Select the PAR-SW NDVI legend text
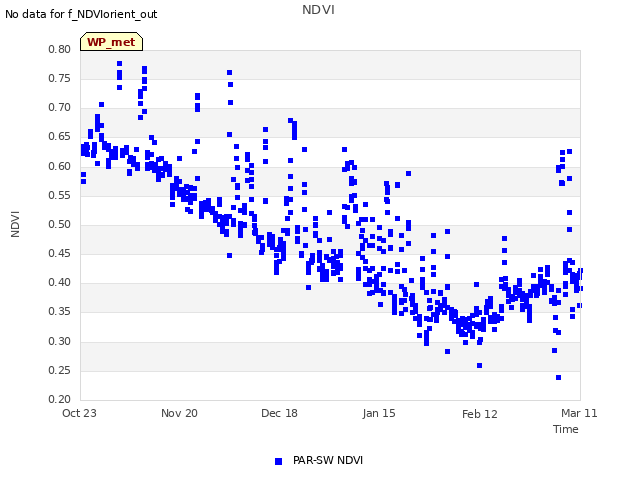The height and width of the screenshot is (480, 640). (328, 460)
